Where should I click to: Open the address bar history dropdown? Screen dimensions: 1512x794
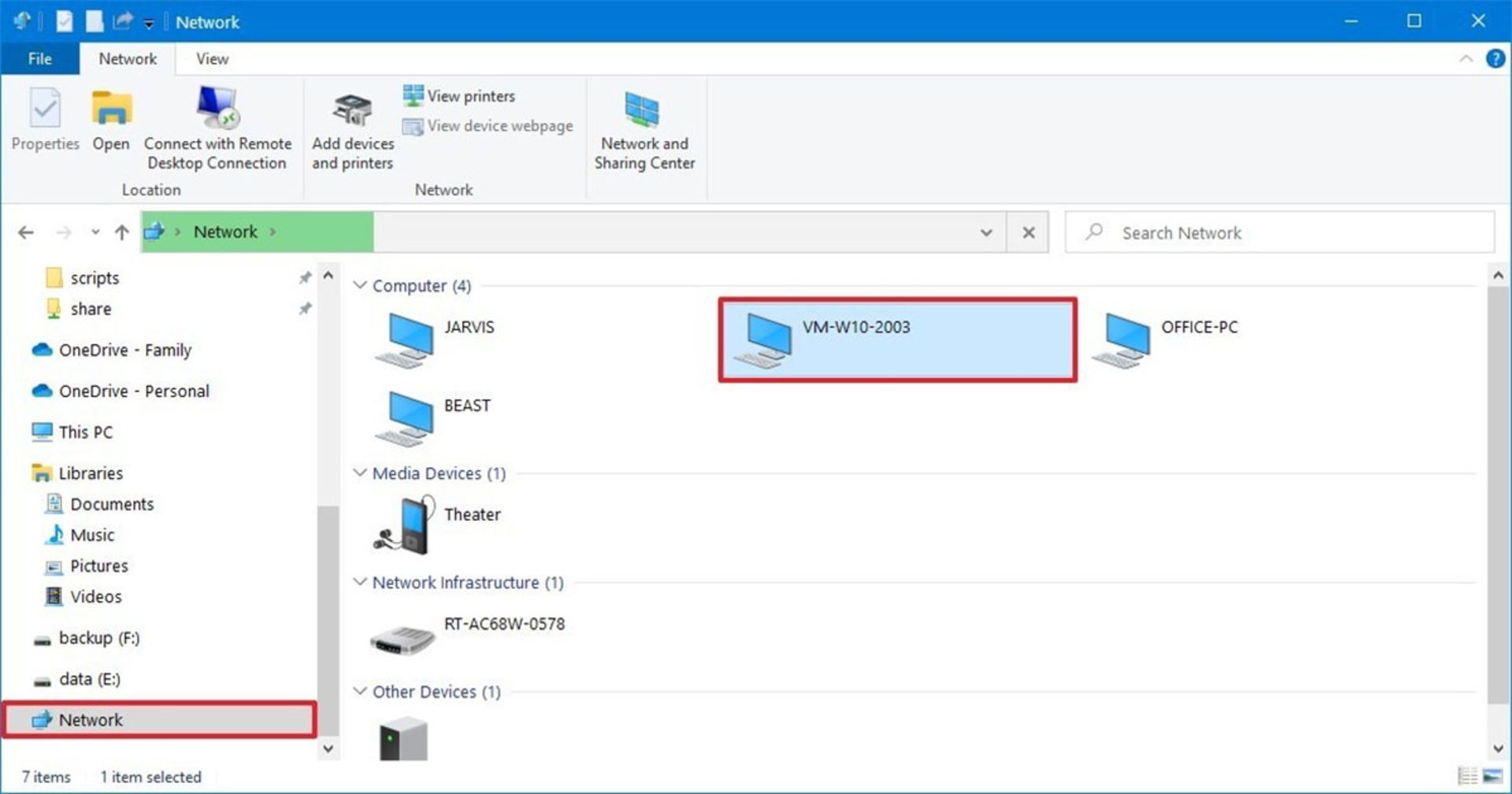pos(986,232)
